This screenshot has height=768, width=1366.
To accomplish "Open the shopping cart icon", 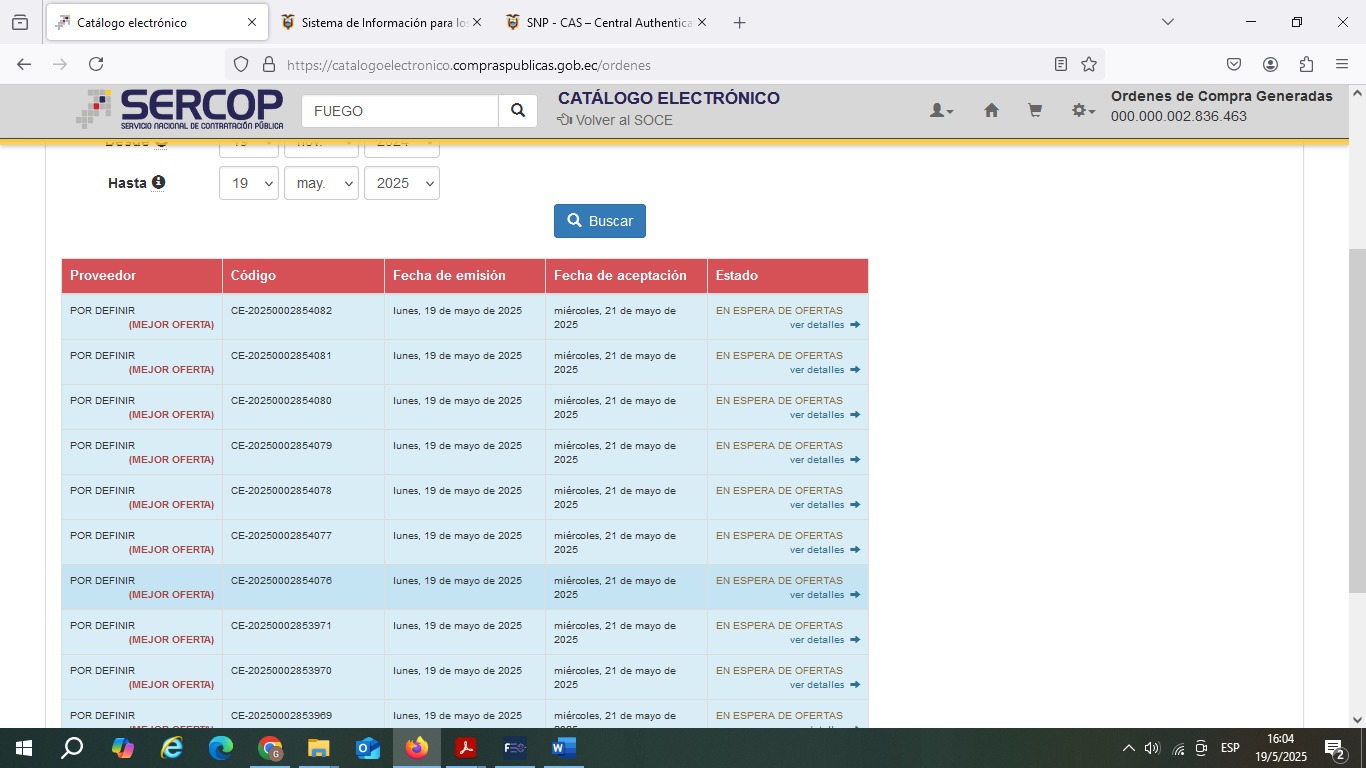I will [x=1035, y=111].
